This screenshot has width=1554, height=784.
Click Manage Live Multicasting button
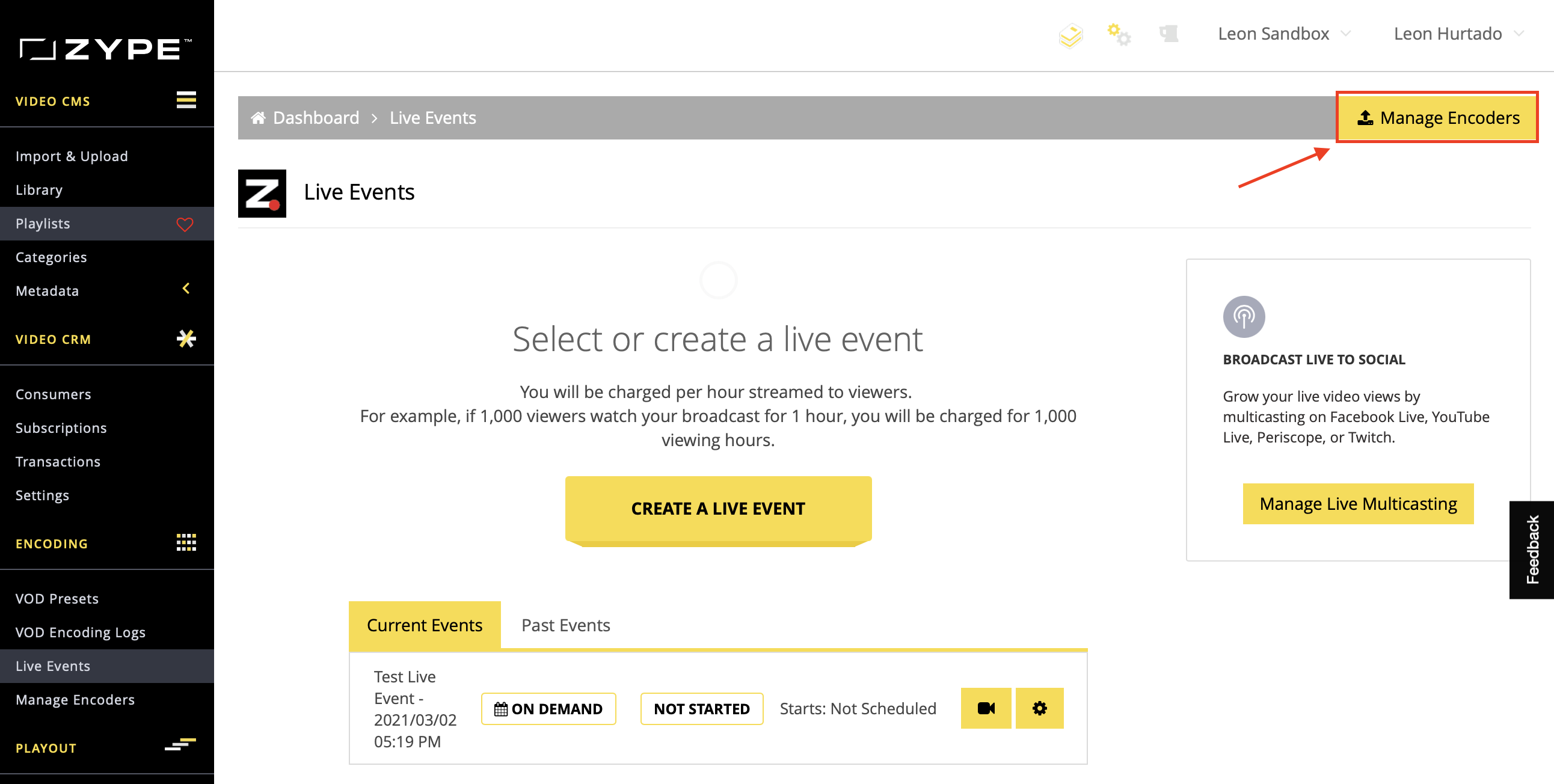(x=1358, y=503)
